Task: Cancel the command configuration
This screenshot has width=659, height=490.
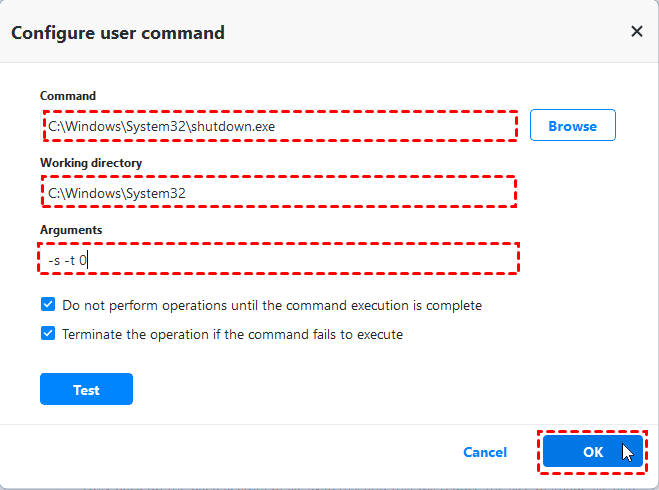Action: pos(485,452)
